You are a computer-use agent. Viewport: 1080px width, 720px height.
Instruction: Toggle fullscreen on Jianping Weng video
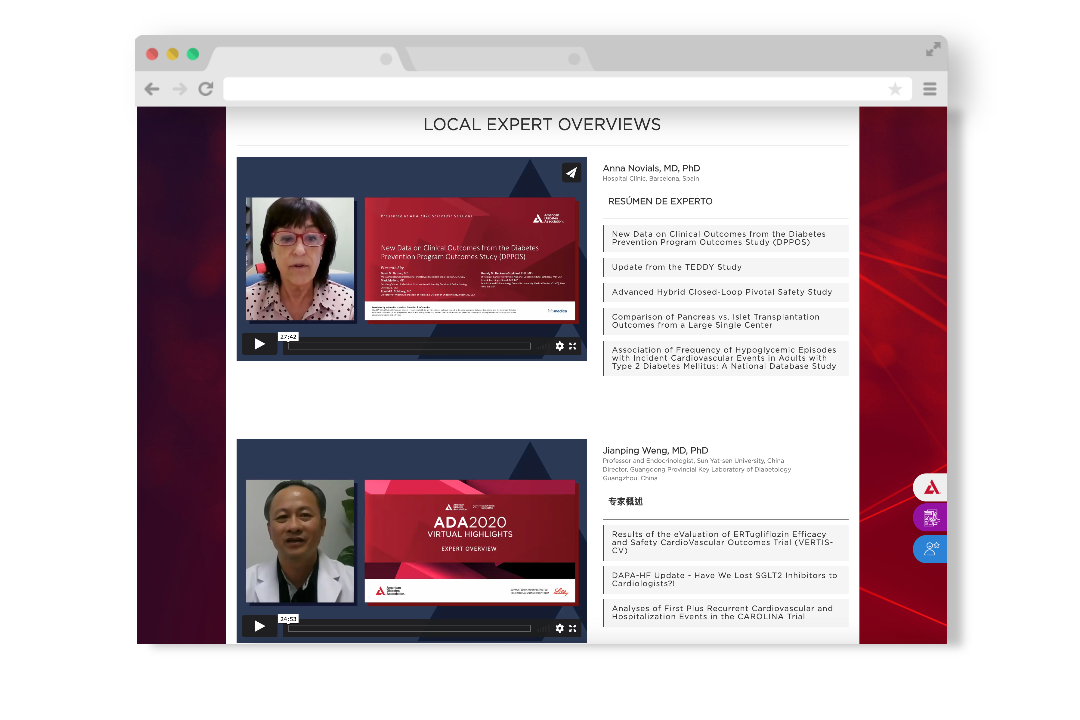click(573, 628)
